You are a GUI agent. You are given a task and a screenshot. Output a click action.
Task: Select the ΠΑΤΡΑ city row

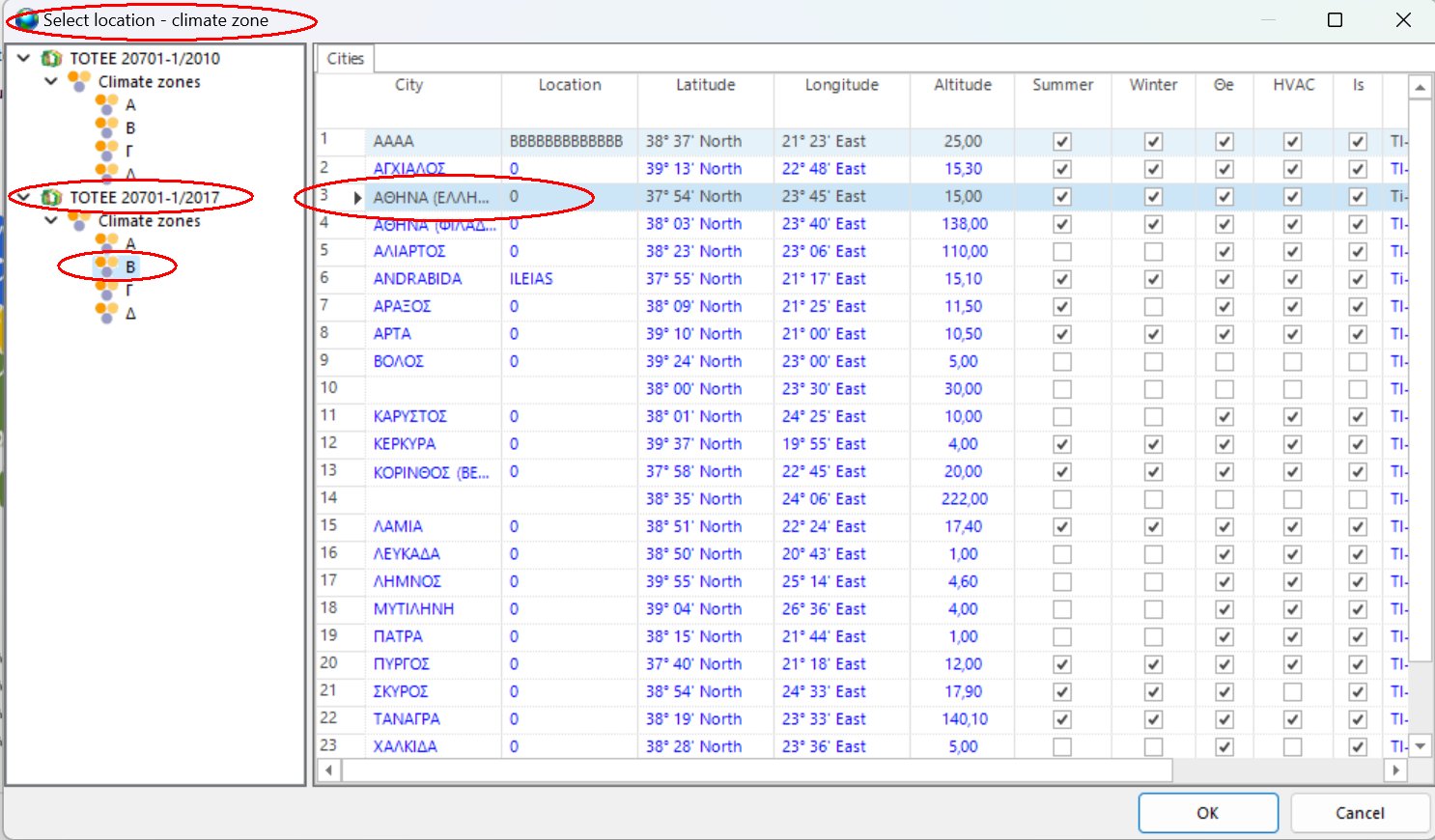pos(398,637)
